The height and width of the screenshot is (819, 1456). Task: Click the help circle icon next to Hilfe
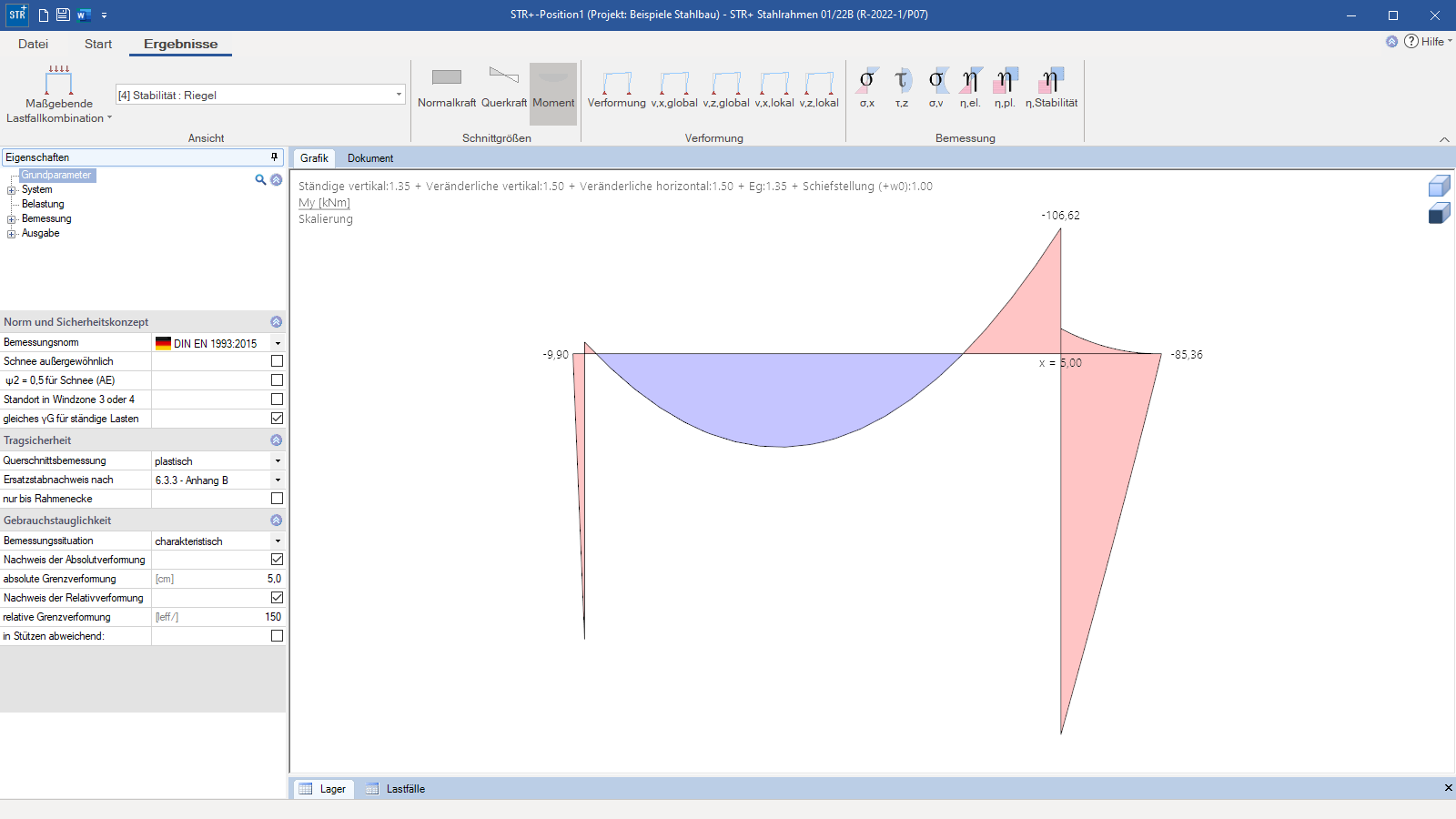(1411, 41)
